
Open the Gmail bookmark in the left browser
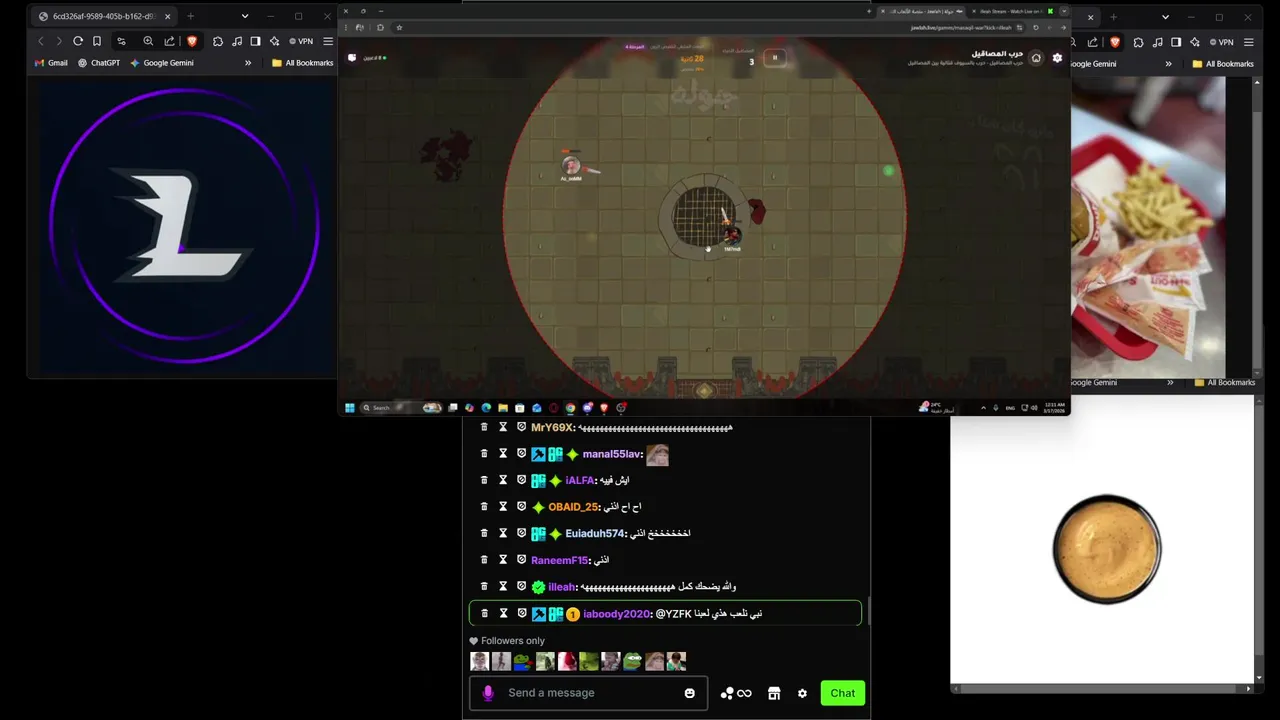pos(51,62)
